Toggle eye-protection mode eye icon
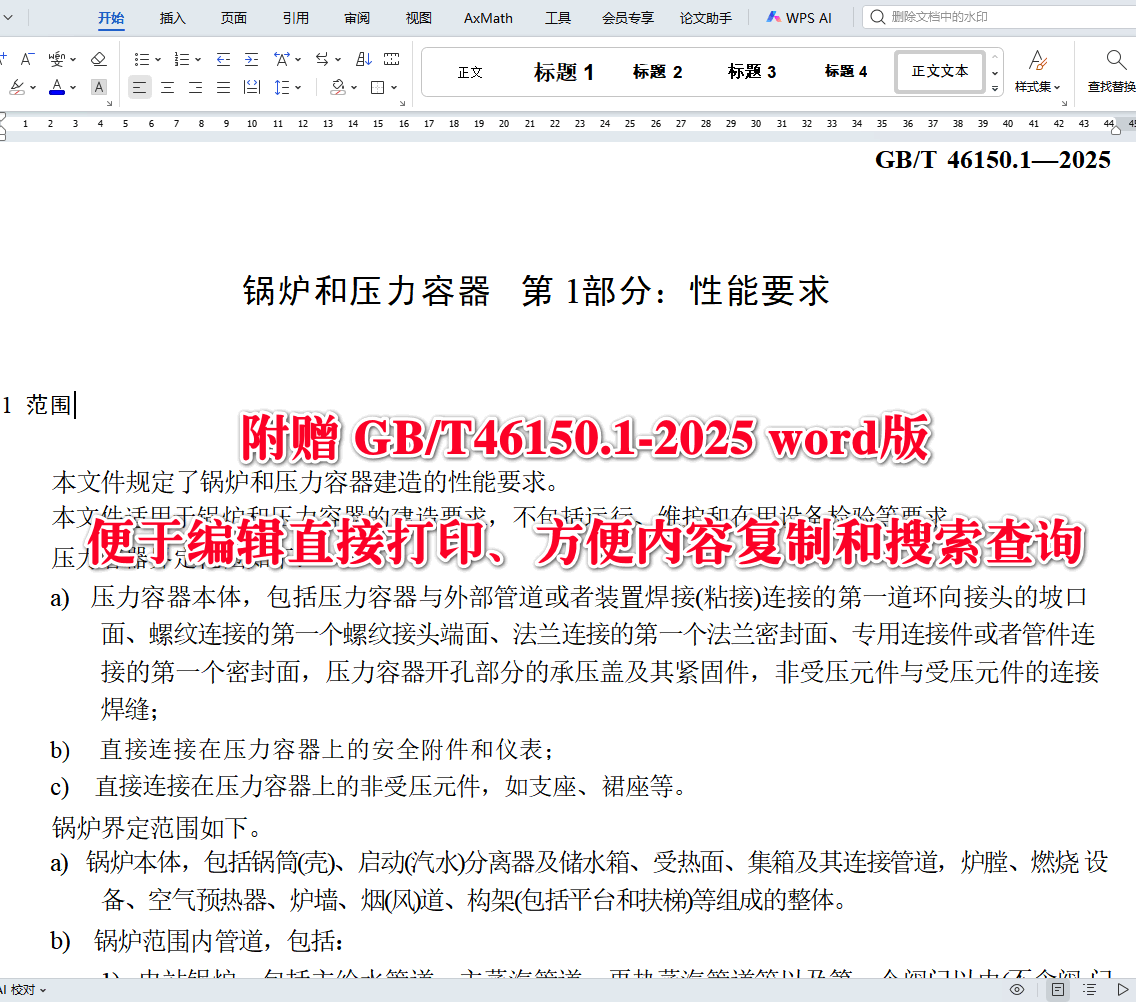1136x1002 pixels. [x=1017, y=990]
